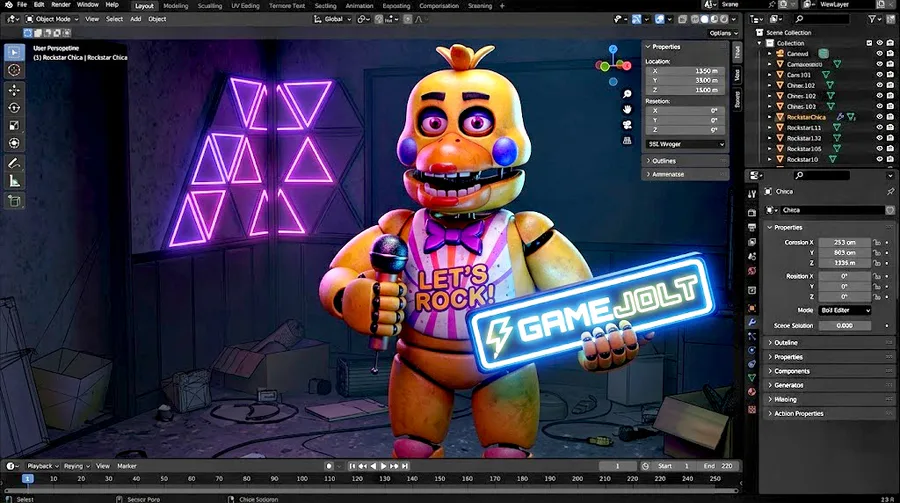
Task: Click frame 100 on the timeline
Action: 302,478
